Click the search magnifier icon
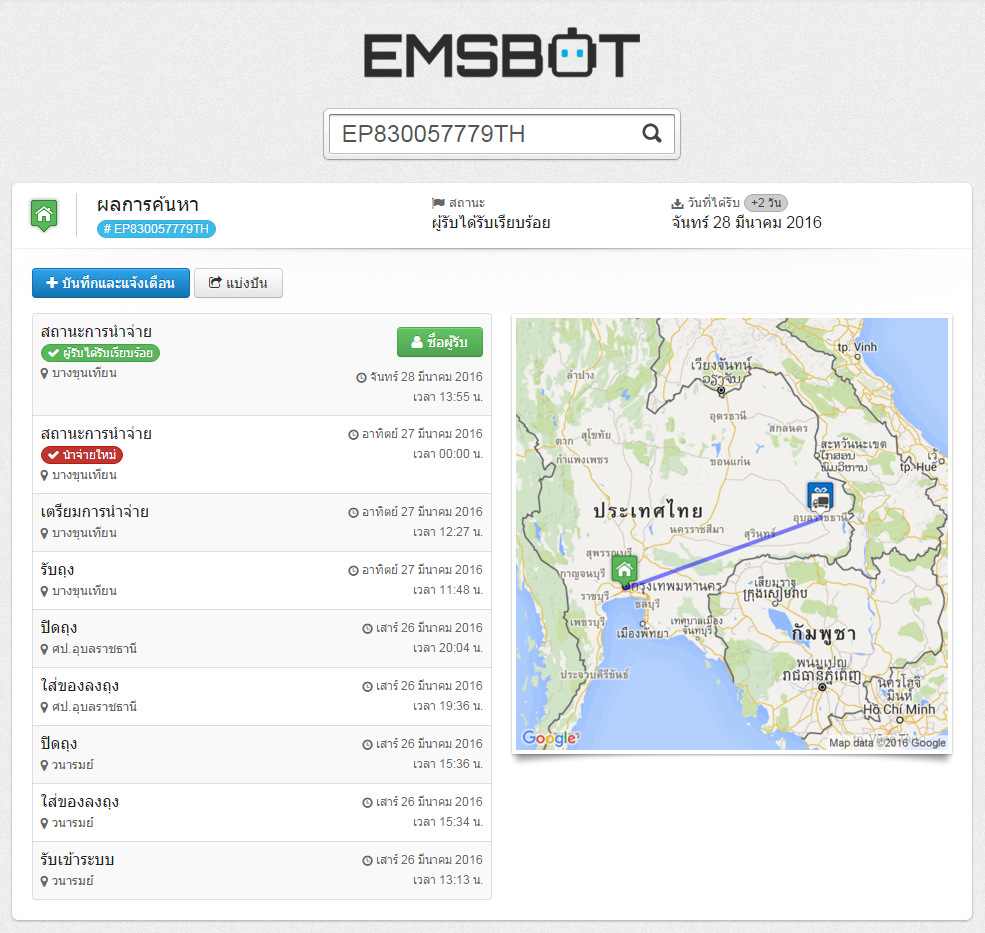 (x=652, y=133)
